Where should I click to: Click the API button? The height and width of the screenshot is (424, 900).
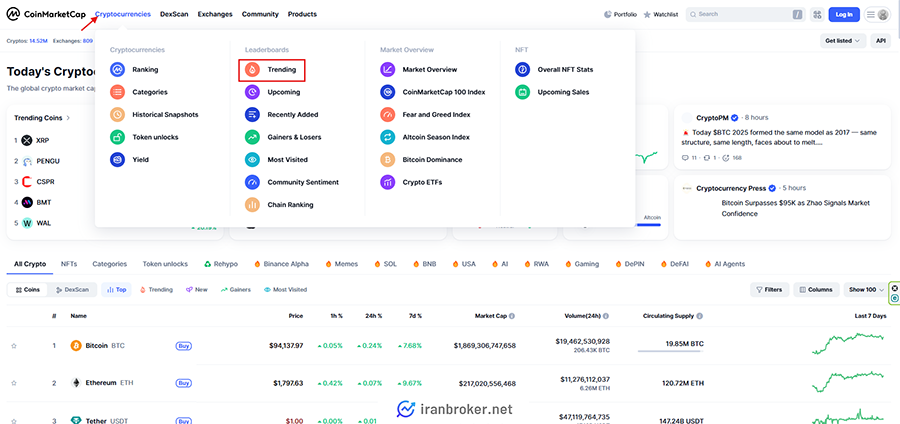tap(880, 41)
